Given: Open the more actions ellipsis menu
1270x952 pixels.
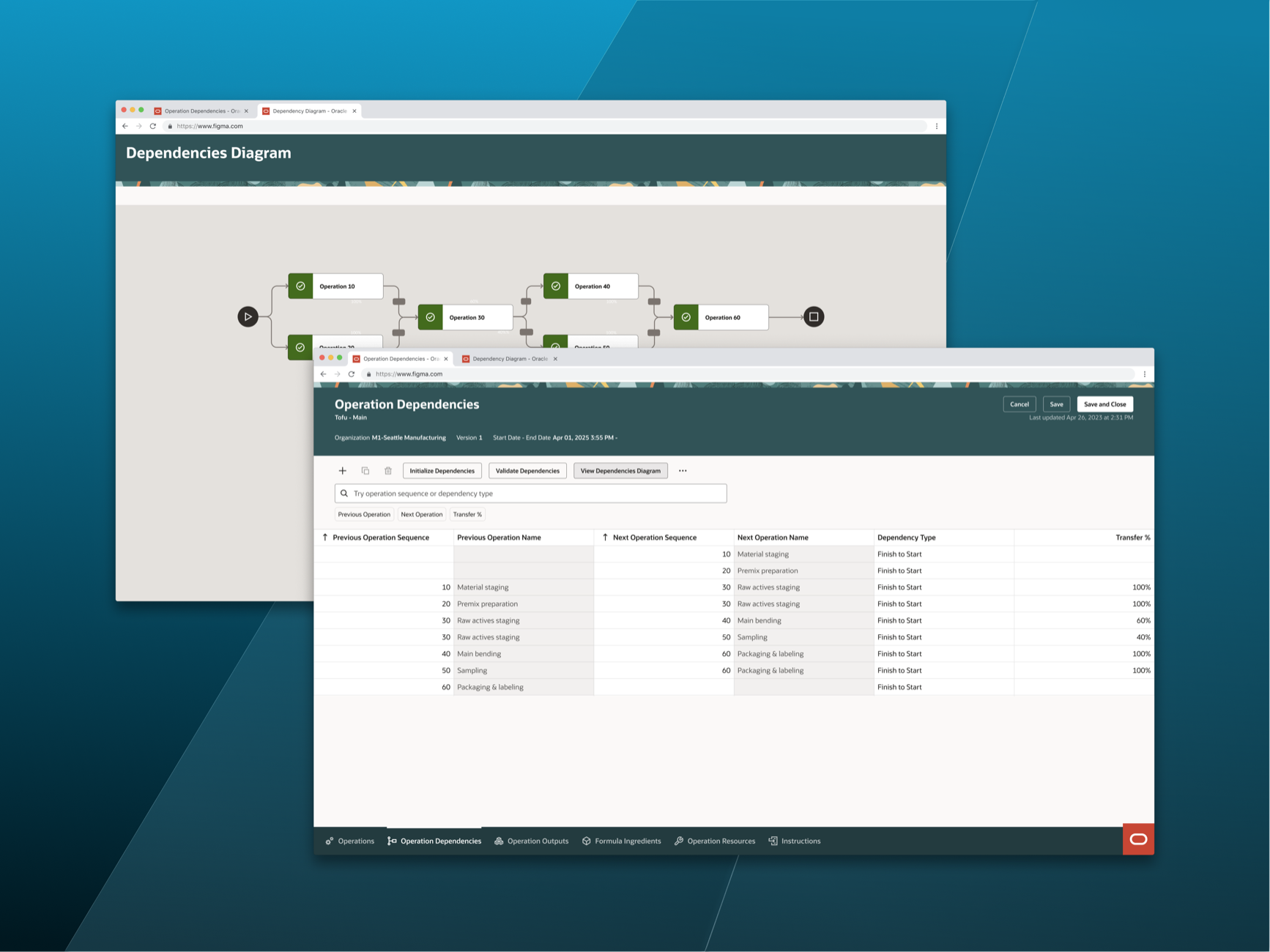Looking at the screenshot, I should point(683,471).
